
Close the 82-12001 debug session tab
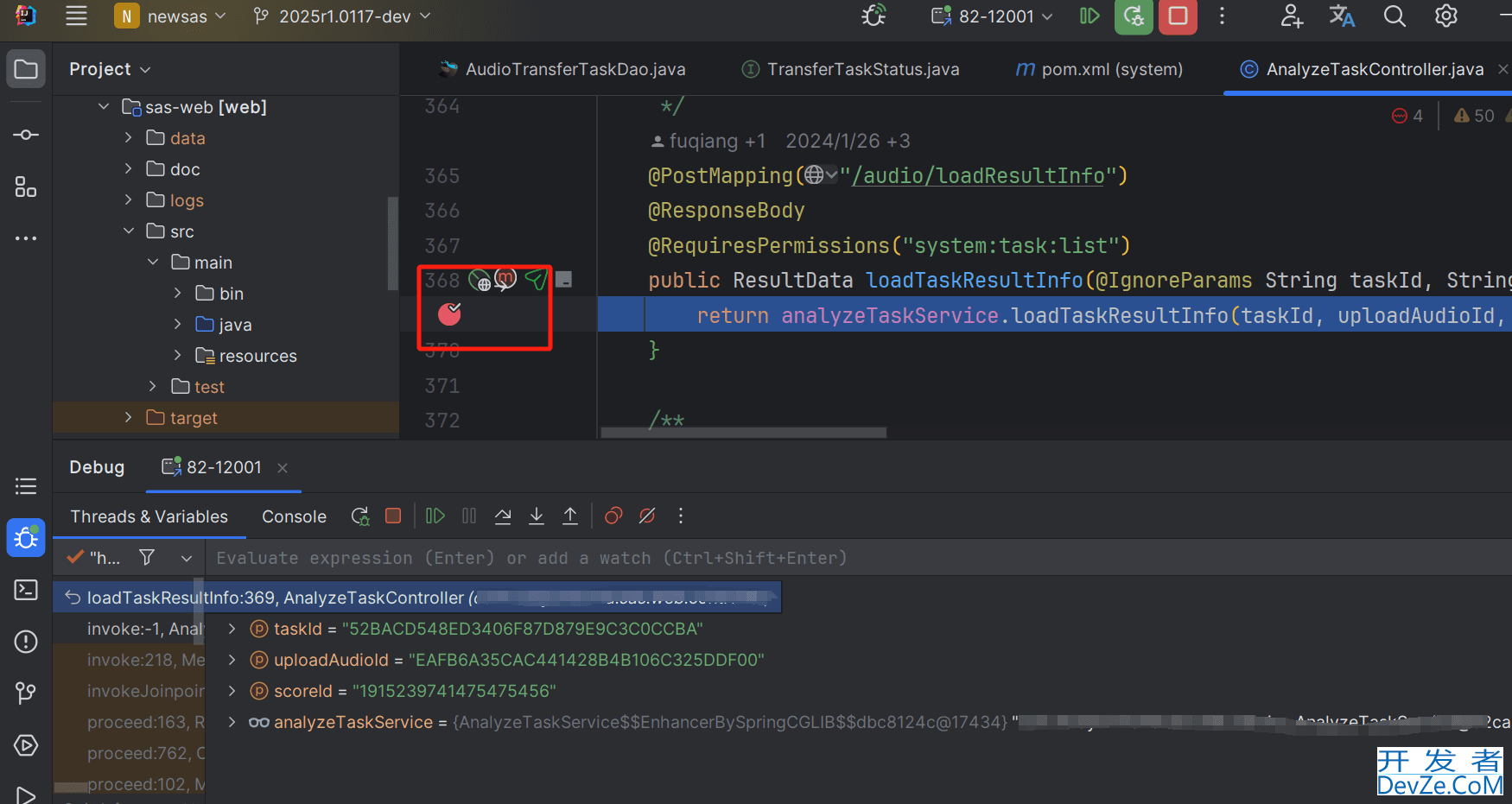tap(283, 468)
